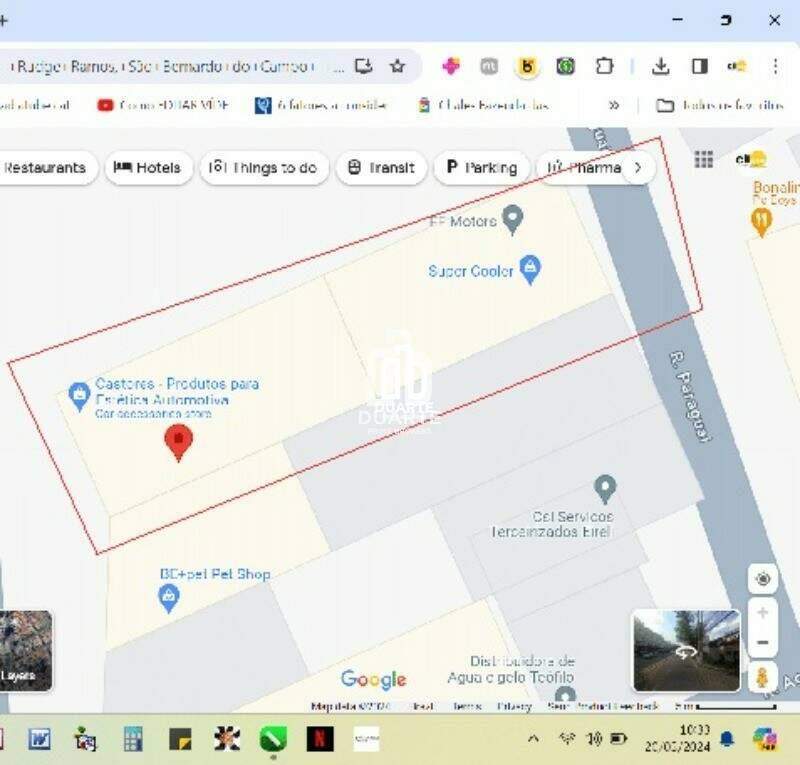This screenshot has width=800, height=765.
Task: Filter map by Pharmacies
Action: coord(584,167)
